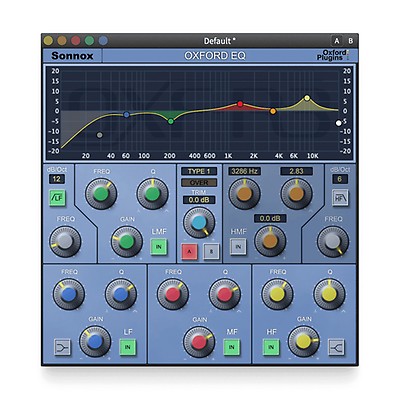Open high filter 6 dB/Oct slope field
The height and width of the screenshot is (400, 400).
coord(340,179)
